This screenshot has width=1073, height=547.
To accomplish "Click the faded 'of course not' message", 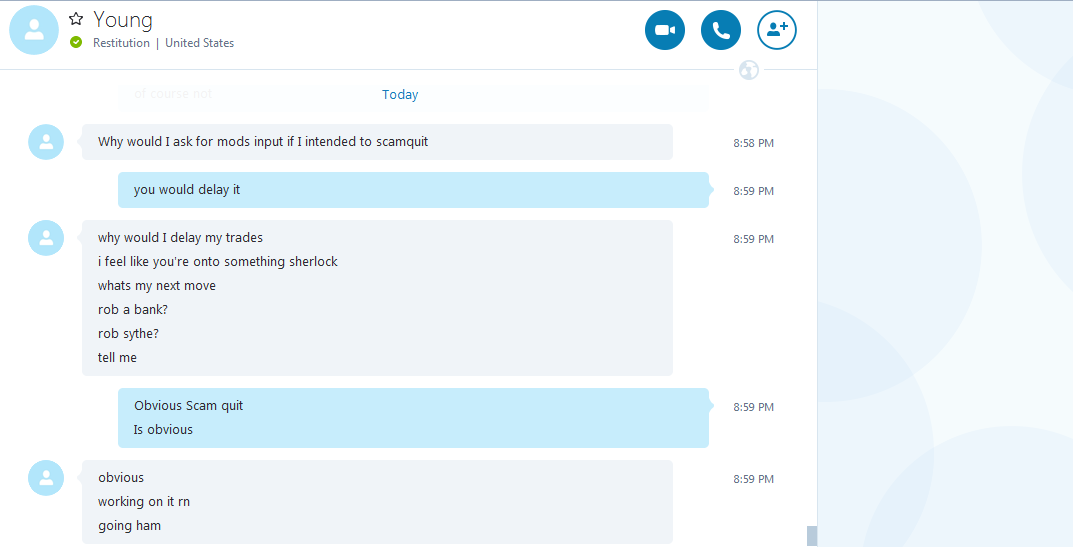I will click(173, 94).
